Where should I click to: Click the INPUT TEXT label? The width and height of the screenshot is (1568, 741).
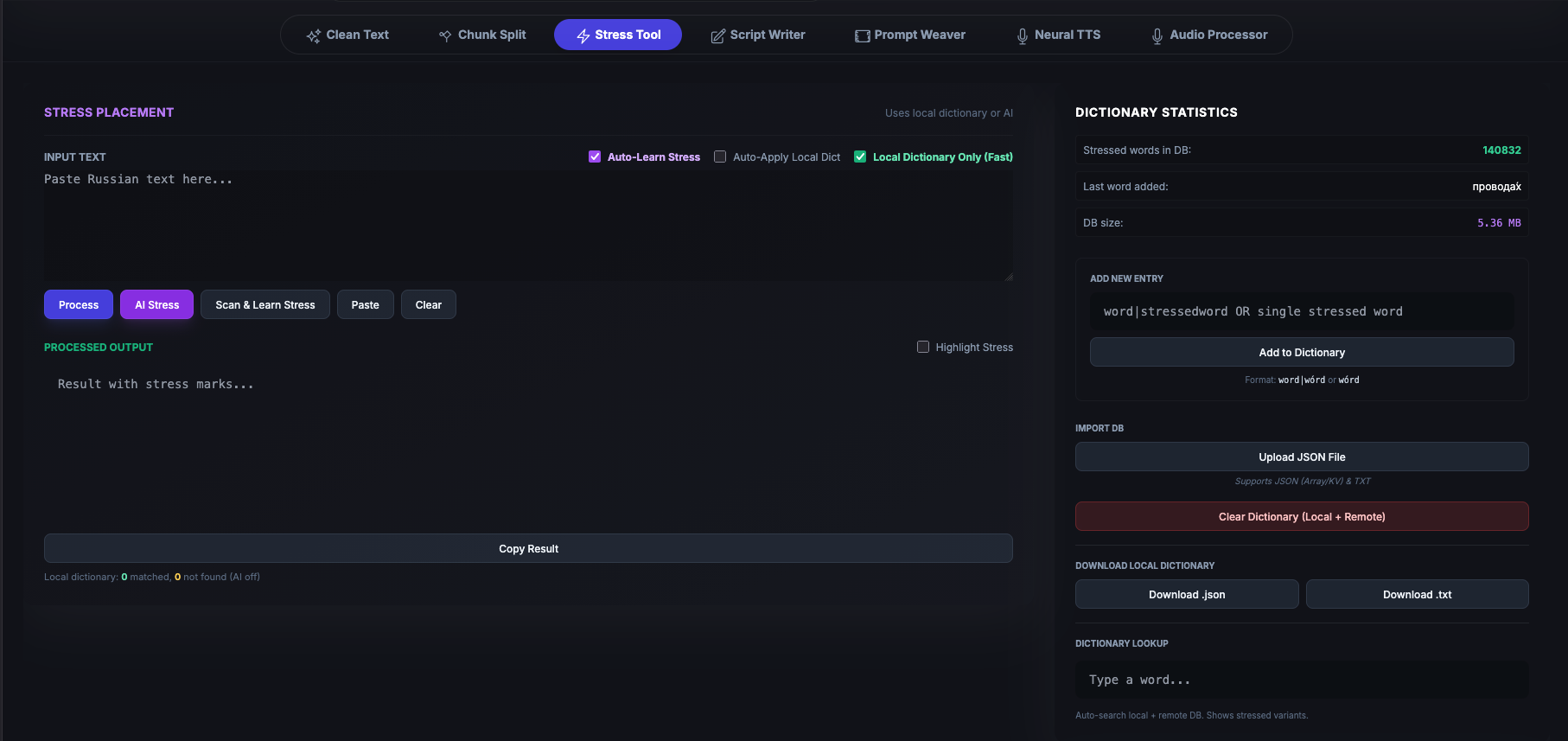tap(74, 157)
